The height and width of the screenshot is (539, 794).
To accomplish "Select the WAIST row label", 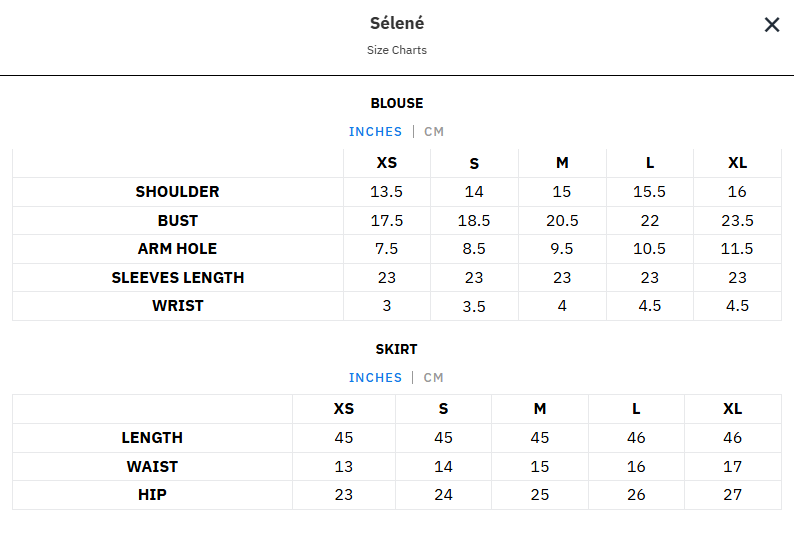I will pyautogui.click(x=152, y=467).
